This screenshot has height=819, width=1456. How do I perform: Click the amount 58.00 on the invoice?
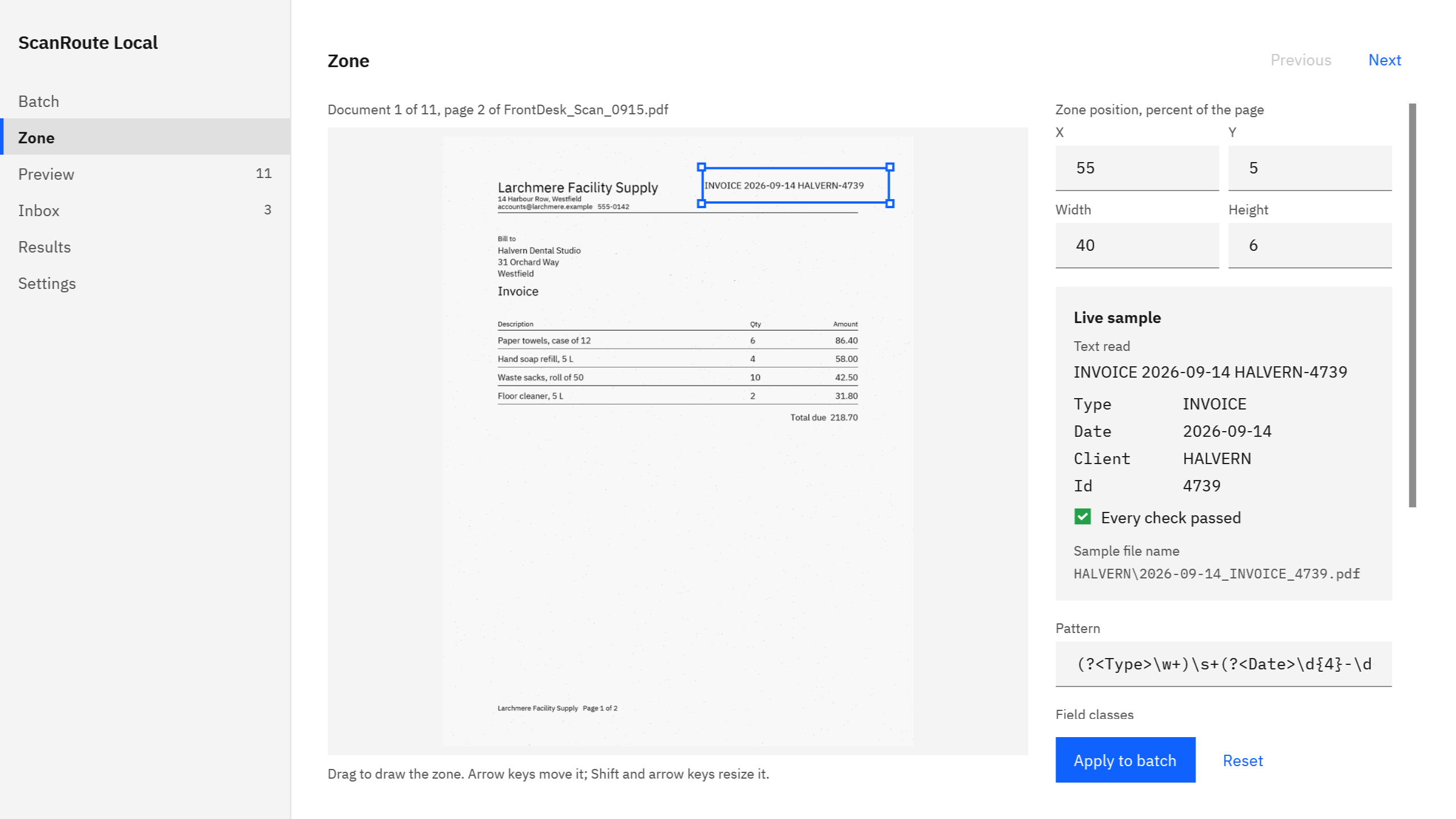[846, 359]
